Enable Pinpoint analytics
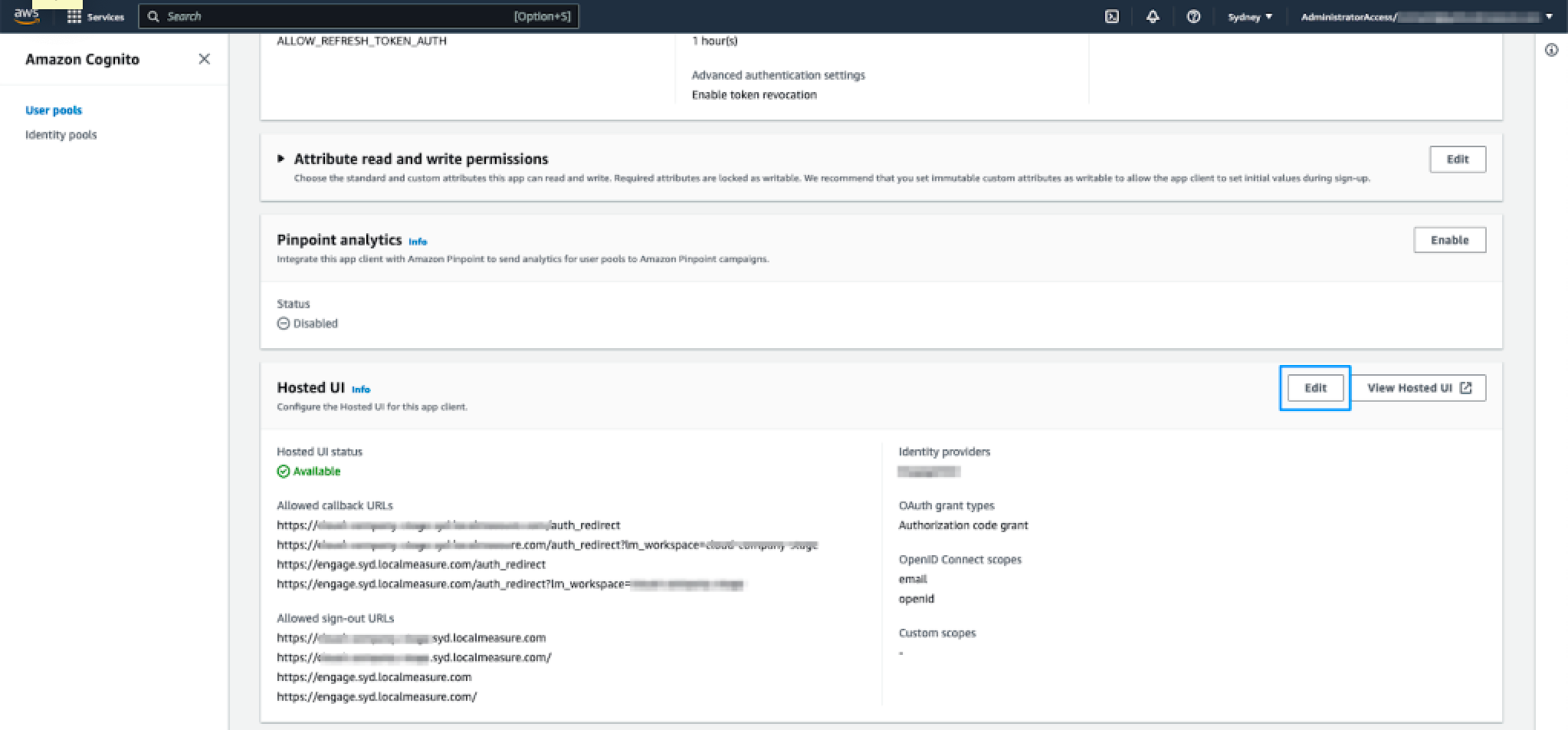The width and height of the screenshot is (1568, 730). pyautogui.click(x=1449, y=240)
